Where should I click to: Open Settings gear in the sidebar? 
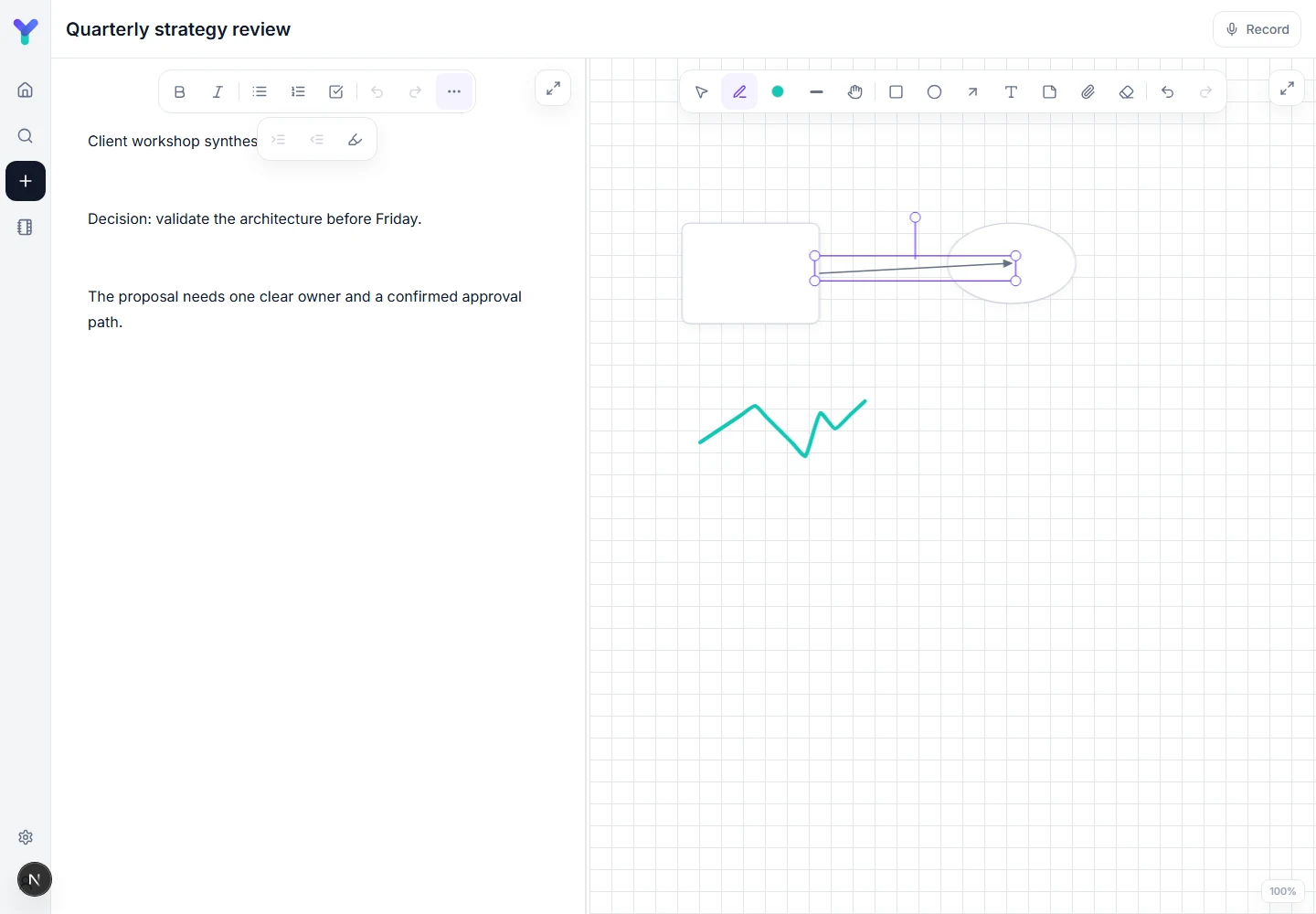click(26, 837)
